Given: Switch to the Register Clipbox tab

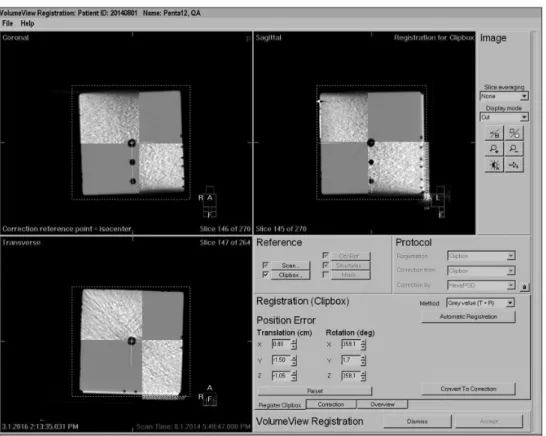Looking at the screenshot, I should point(280,405).
